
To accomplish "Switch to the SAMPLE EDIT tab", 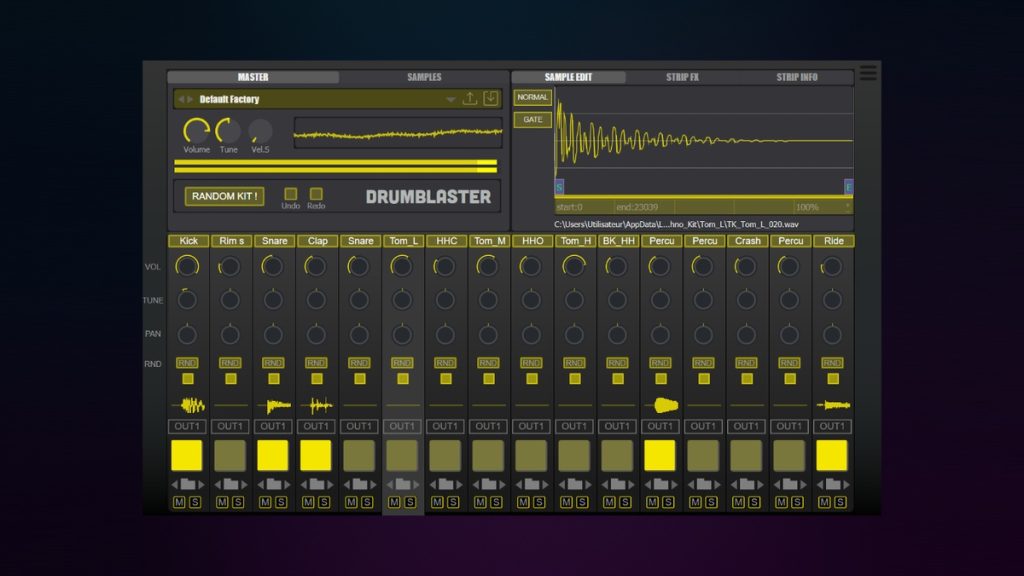I will (x=568, y=77).
